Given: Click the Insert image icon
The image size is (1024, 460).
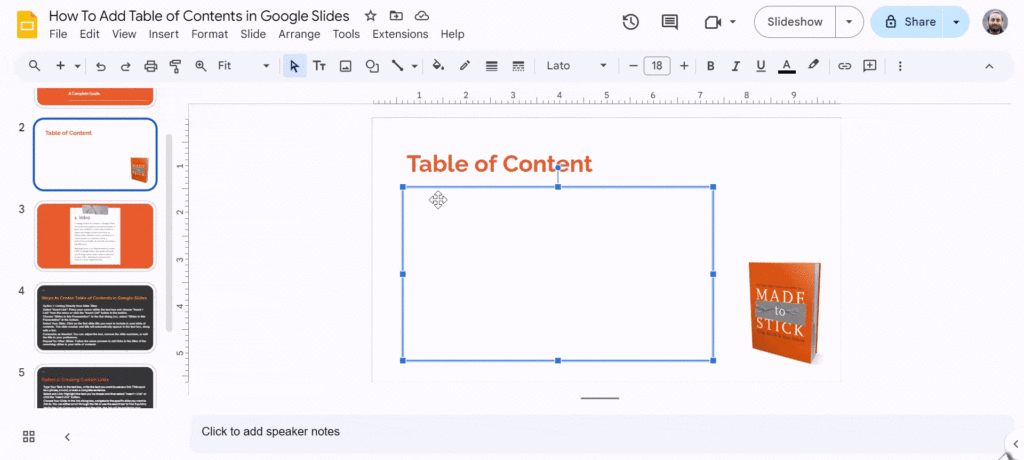Looking at the screenshot, I should 346,66.
